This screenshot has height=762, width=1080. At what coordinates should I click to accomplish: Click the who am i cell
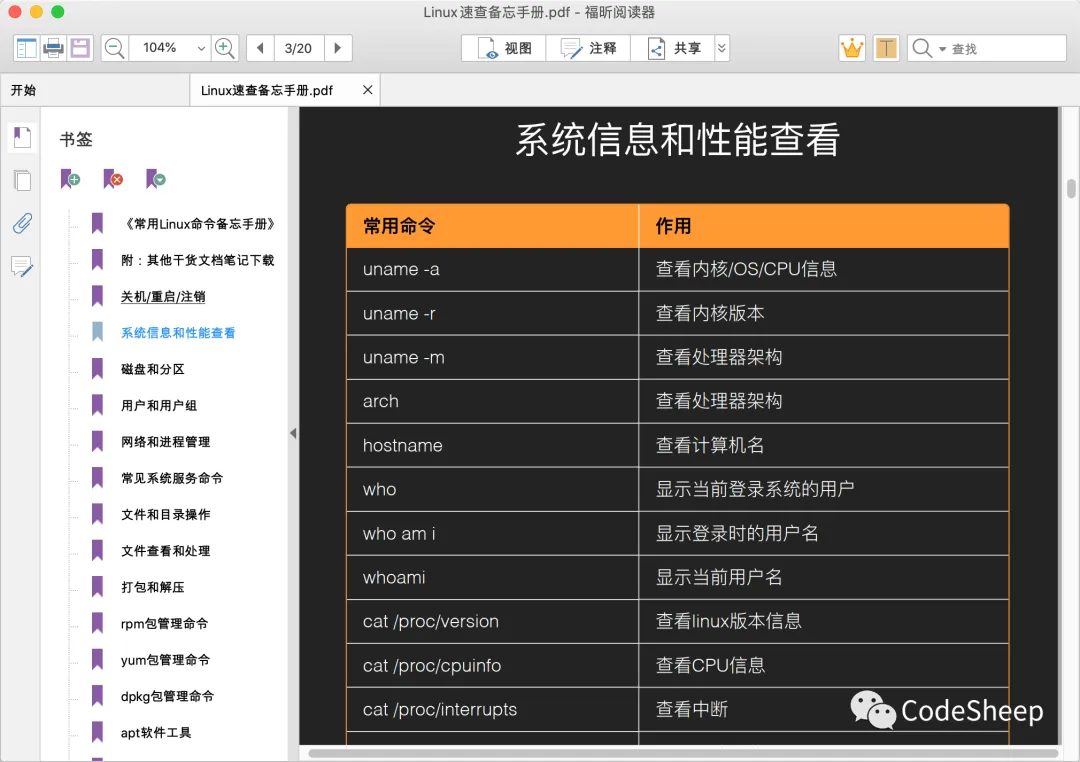[492, 534]
